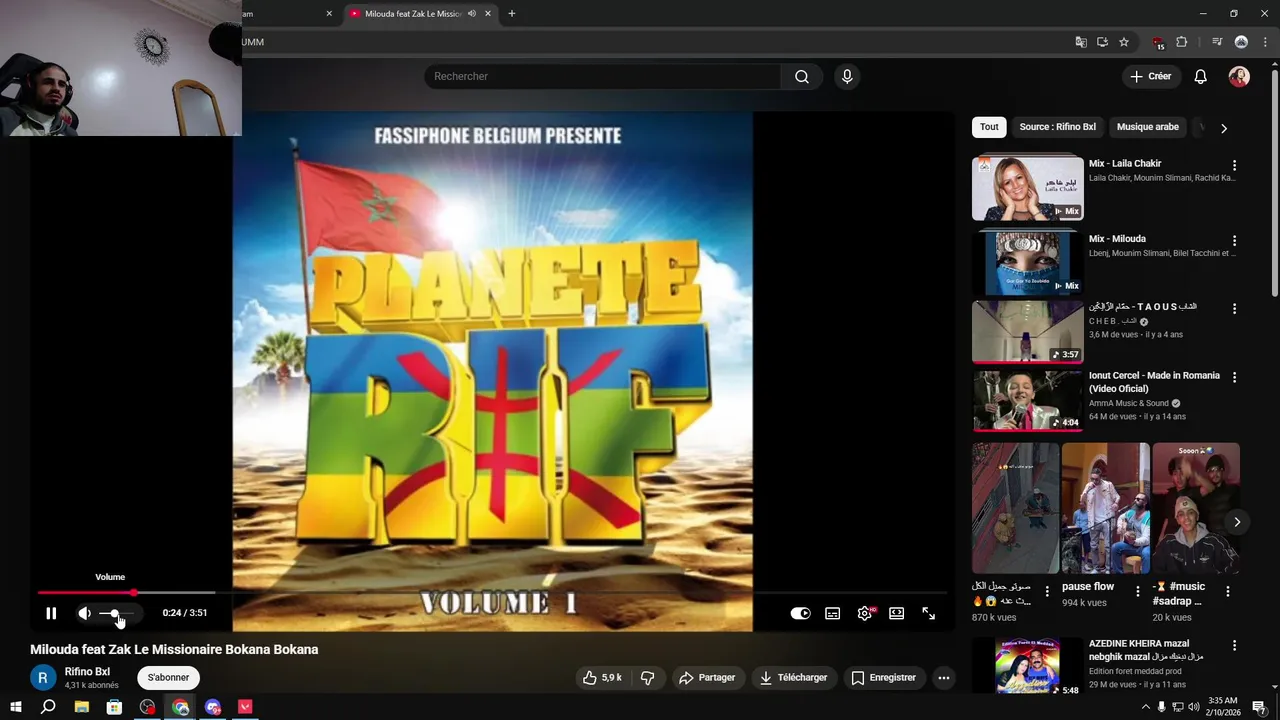The image size is (1280, 720).
Task: Click the Télécharger button
Action: click(x=793, y=677)
